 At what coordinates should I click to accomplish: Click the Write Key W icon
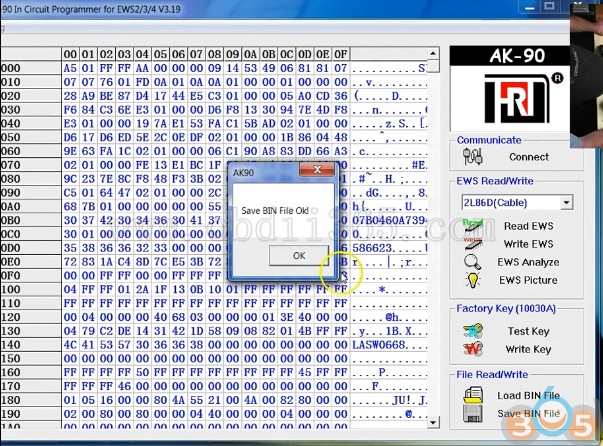[x=473, y=349]
